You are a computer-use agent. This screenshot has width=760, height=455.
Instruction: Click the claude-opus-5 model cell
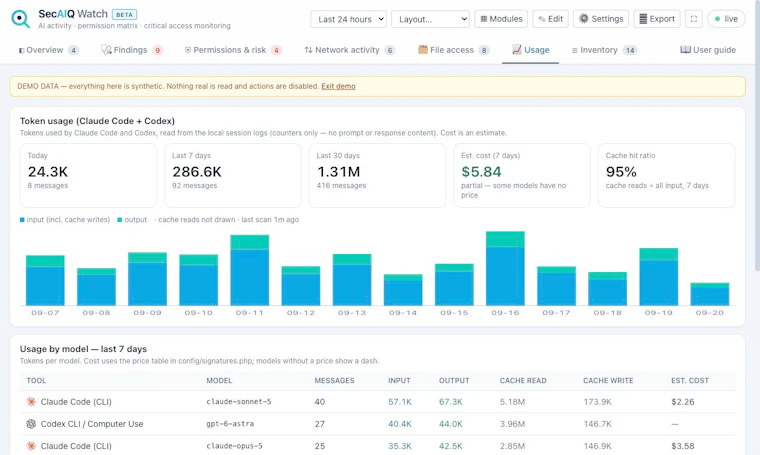(x=234, y=446)
